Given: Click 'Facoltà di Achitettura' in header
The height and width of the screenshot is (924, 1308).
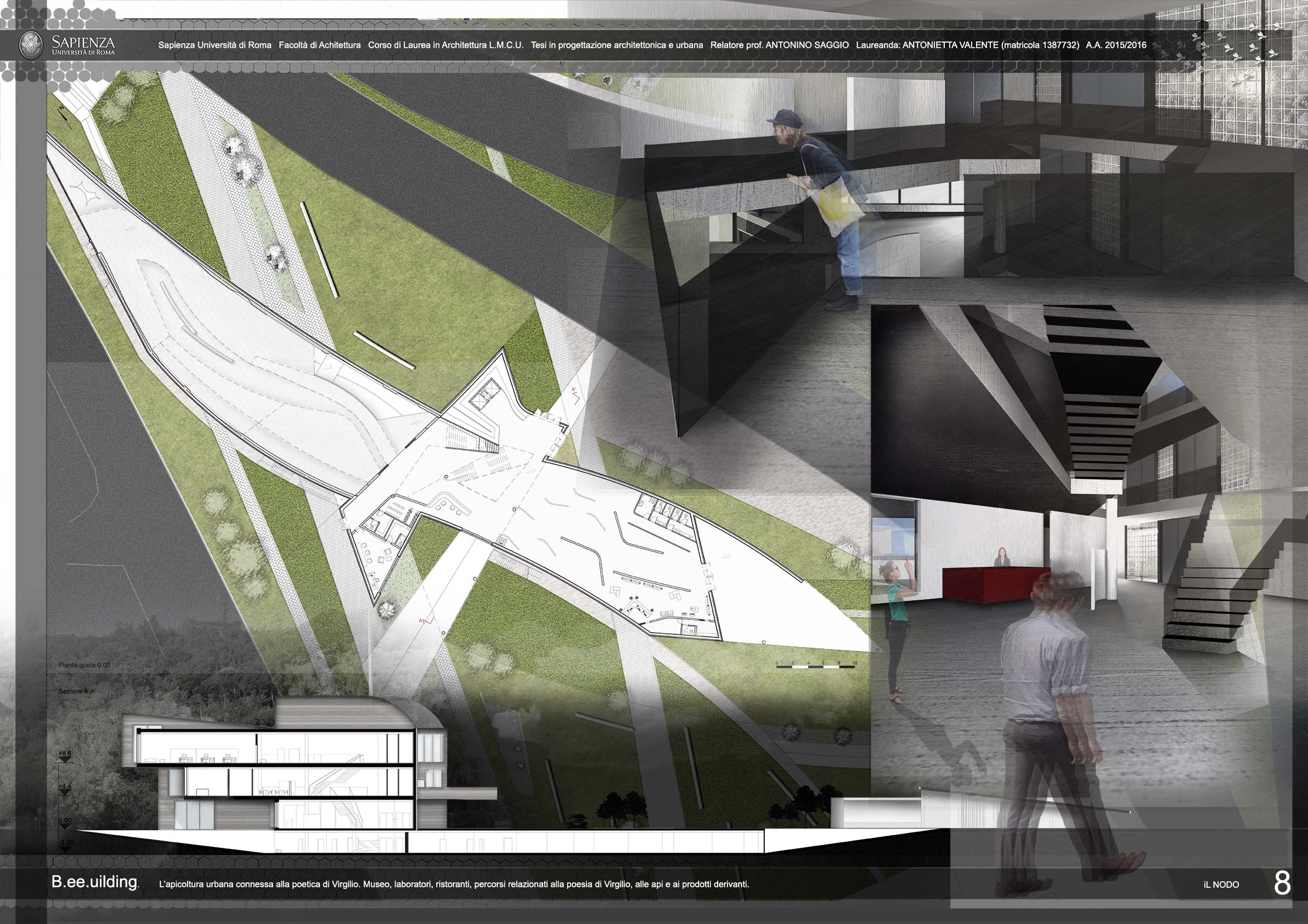Looking at the screenshot, I should (320, 45).
